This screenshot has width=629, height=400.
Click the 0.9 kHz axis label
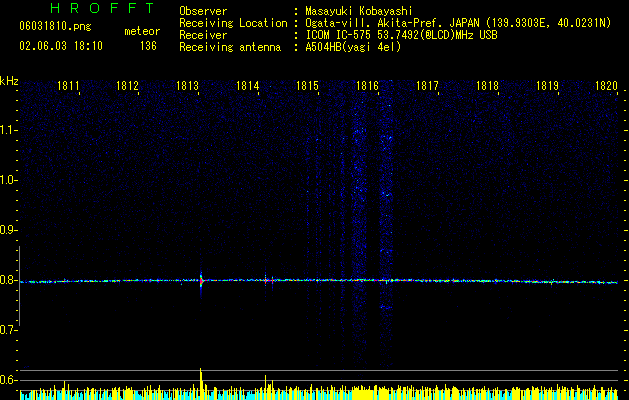8,230
